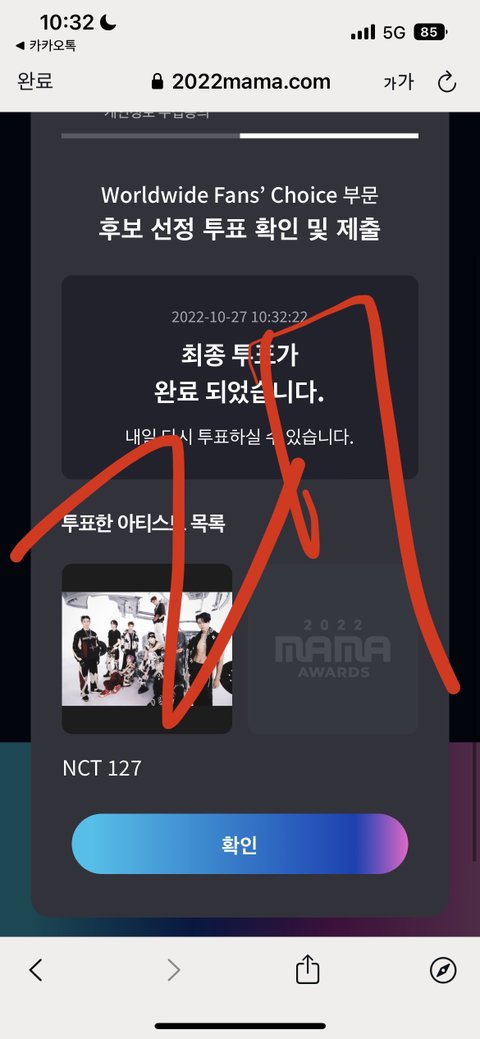480x1039 pixels.
Task: Confirm with the 확인 gradient button
Action: tap(240, 844)
